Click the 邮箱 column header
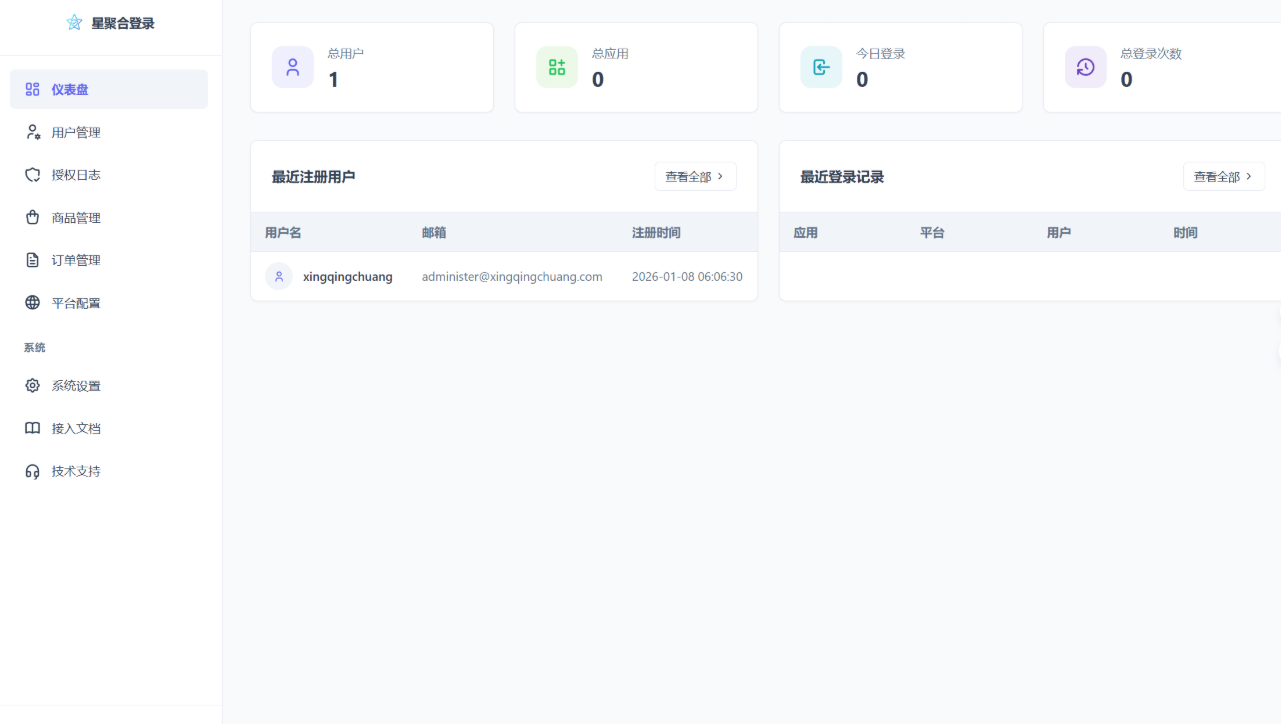1281x724 pixels. pos(434,231)
